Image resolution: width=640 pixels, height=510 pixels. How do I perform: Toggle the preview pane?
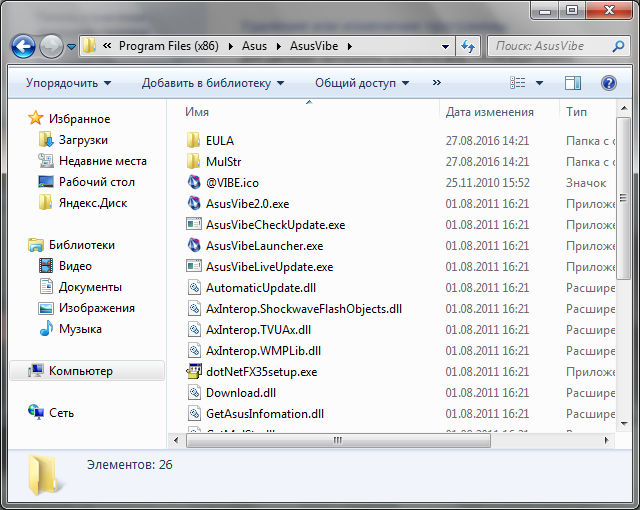pos(573,83)
